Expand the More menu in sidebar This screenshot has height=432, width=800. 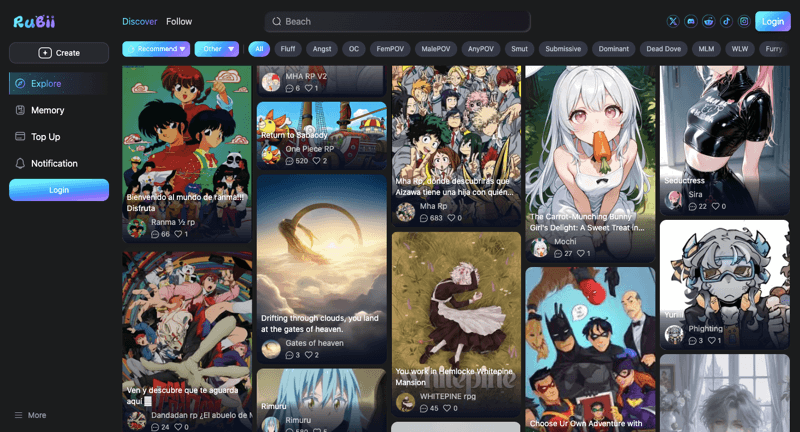tap(30, 415)
